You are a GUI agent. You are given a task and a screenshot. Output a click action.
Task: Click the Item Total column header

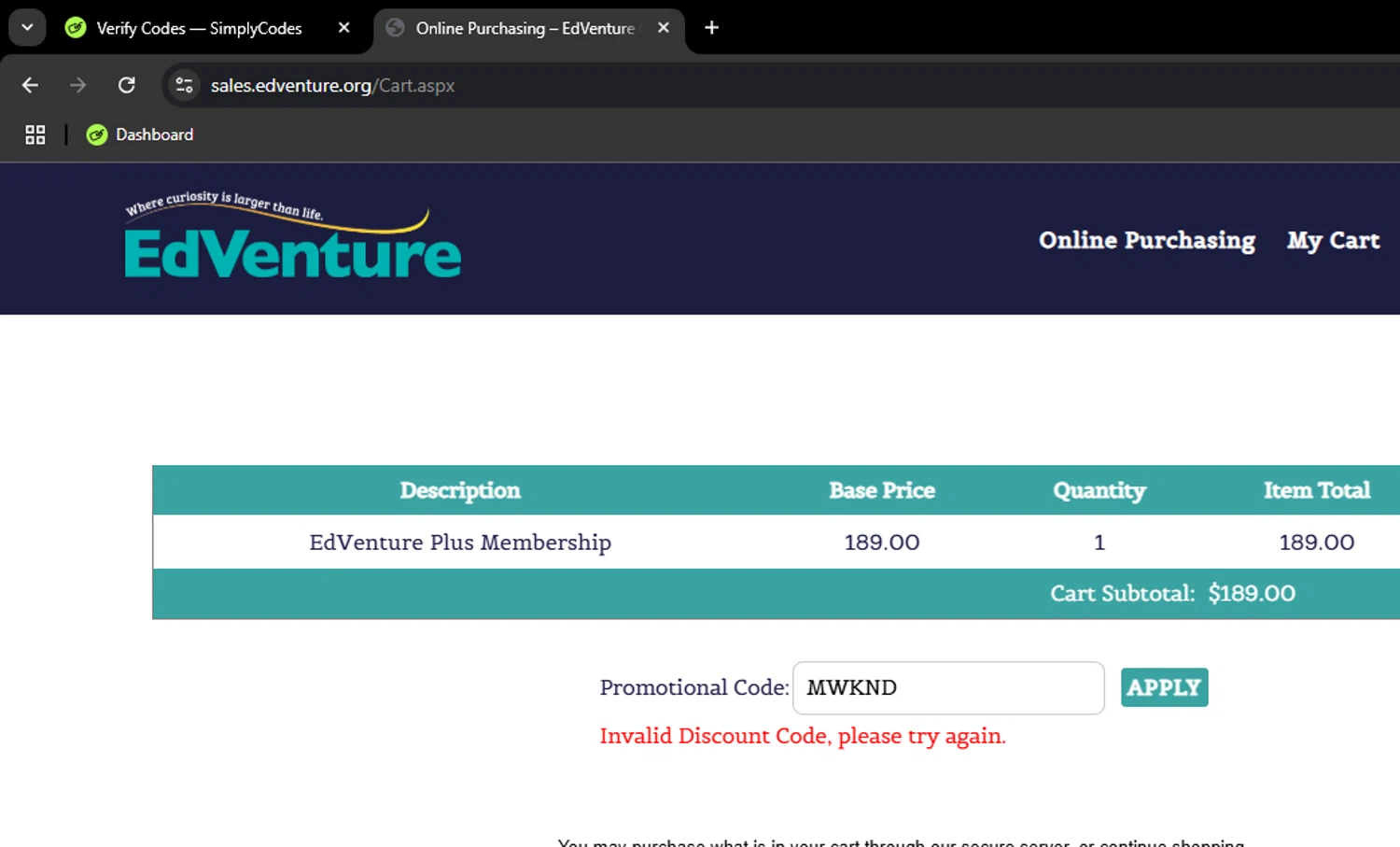pyautogui.click(x=1316, y=490)
